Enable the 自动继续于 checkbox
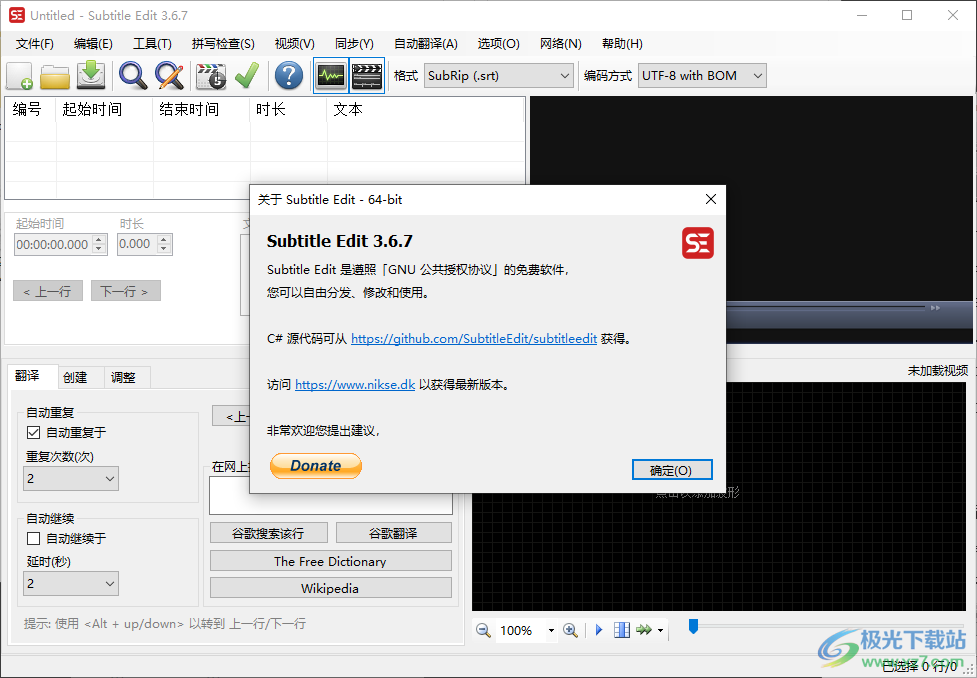This screenshot has height=678, width=977. click(34, 538)
